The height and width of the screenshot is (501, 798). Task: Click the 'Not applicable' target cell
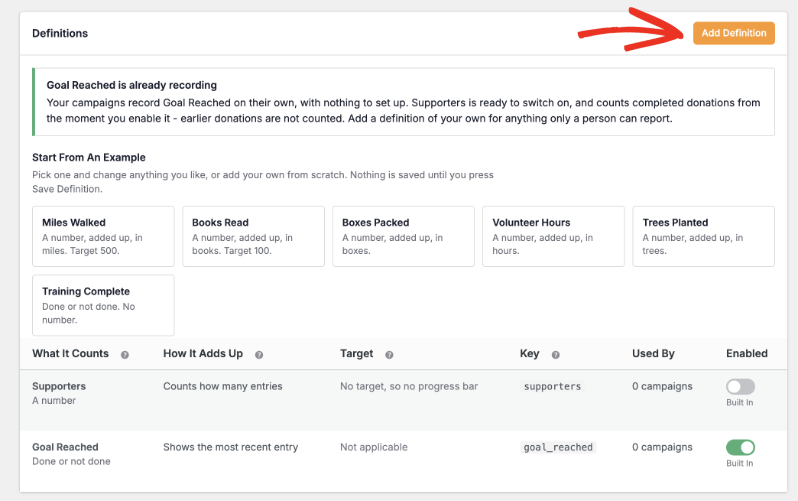click(374, 447)
